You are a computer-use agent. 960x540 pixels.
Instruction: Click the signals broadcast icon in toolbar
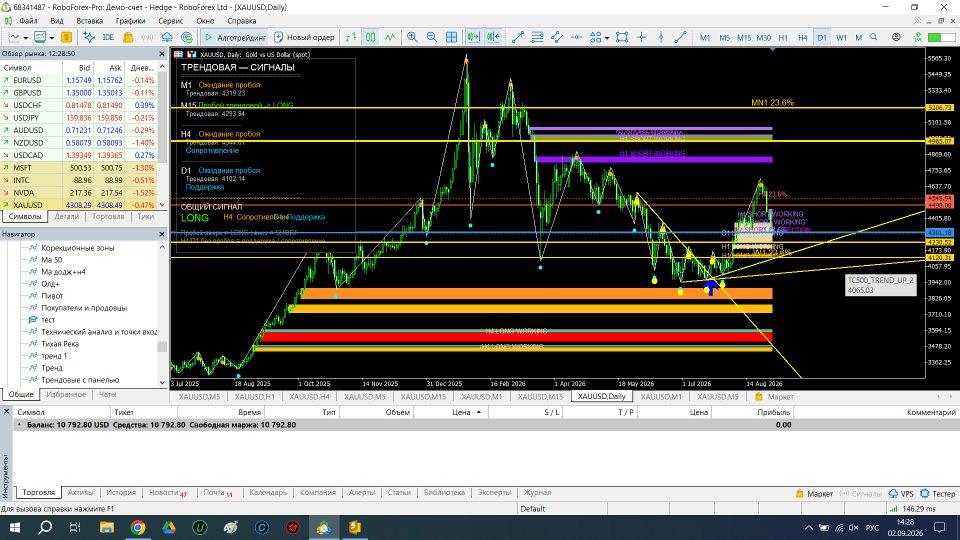pos(147,37)
